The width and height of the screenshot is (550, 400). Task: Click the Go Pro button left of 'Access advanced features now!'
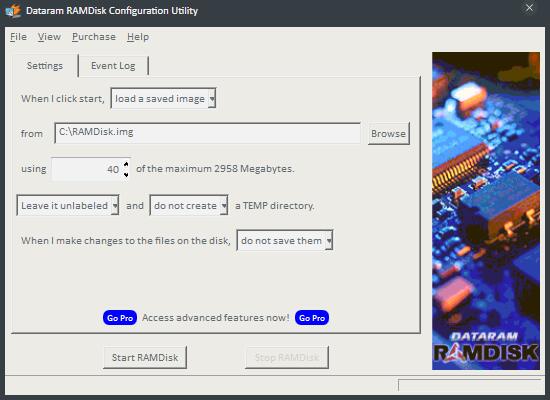pos(120,318)
